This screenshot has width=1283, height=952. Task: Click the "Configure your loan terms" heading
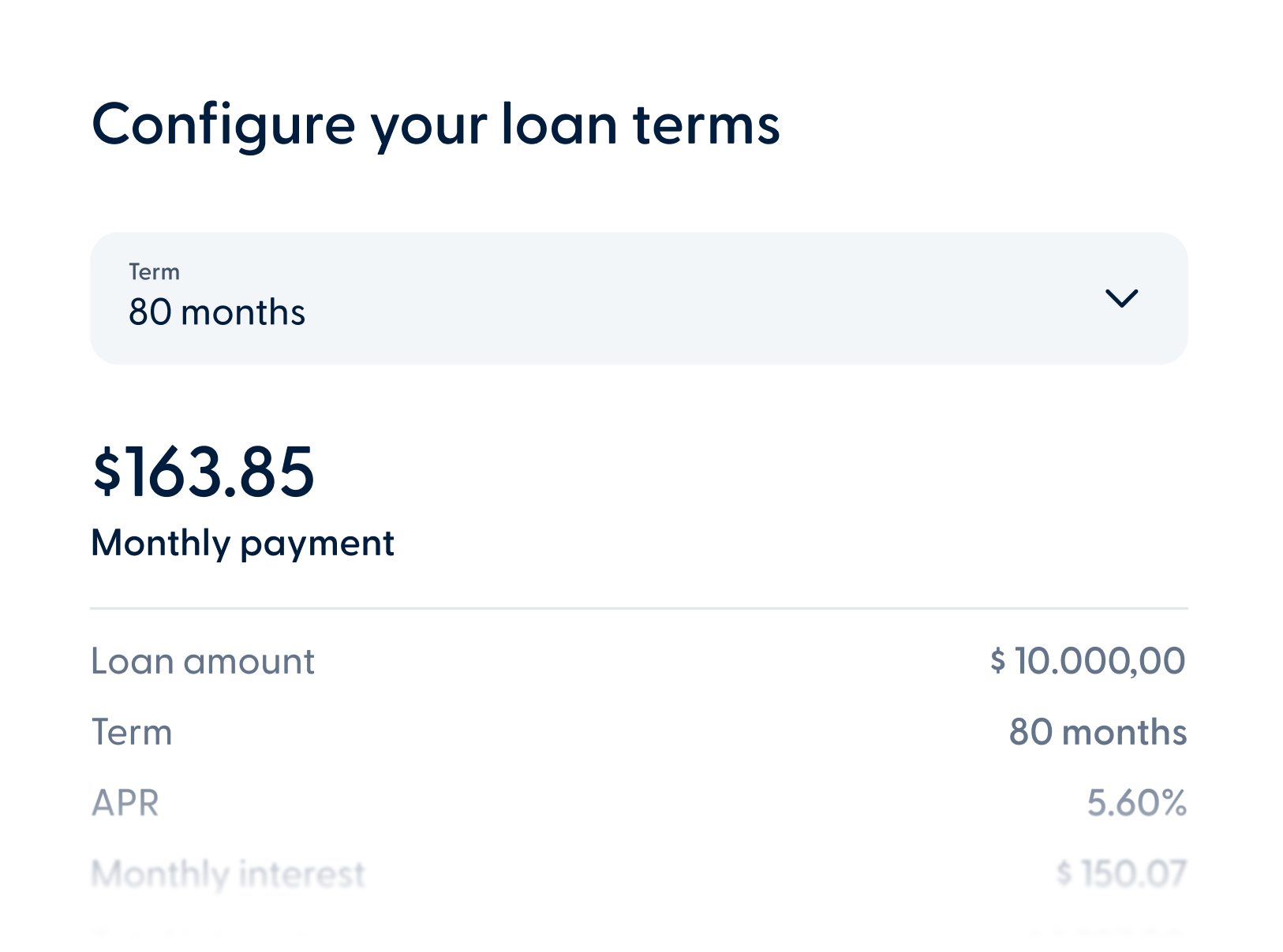pos(436,125)
